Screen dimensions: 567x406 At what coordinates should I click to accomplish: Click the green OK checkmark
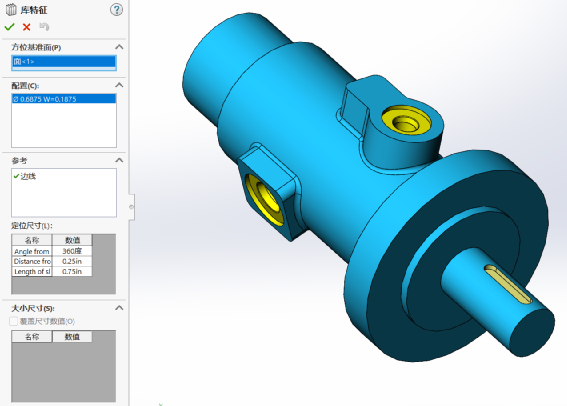click(x=9, y=27)
